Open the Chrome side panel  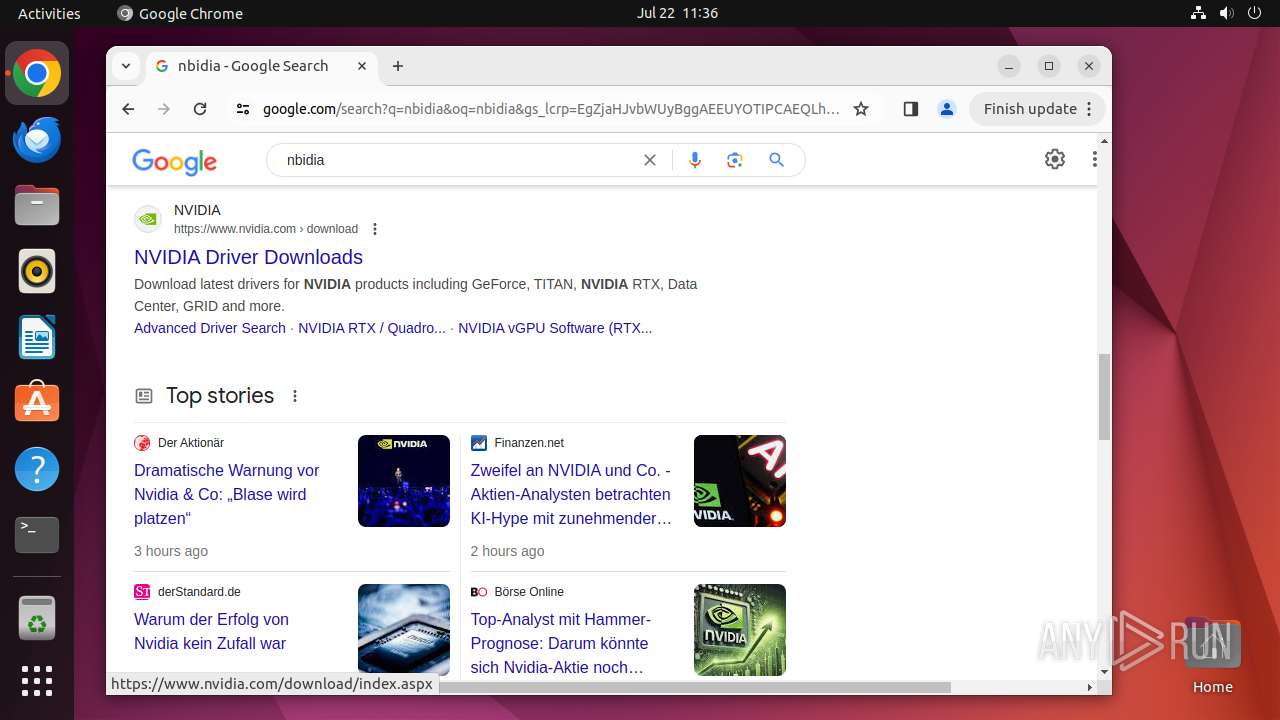910,109
